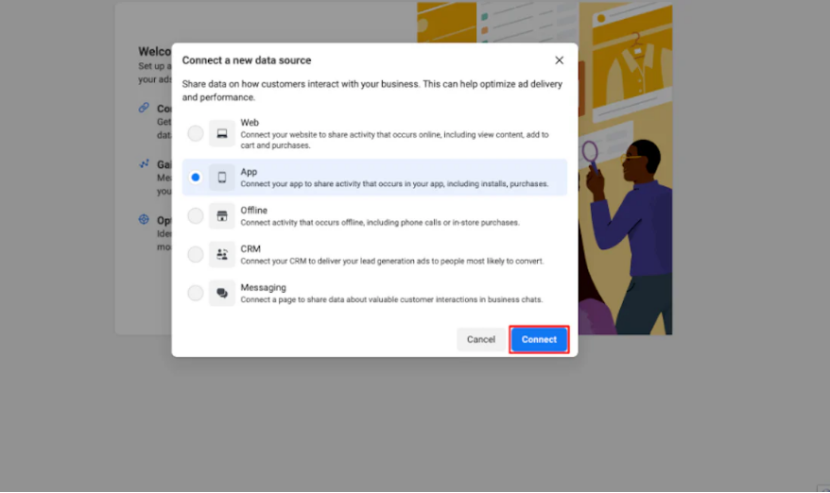
Task: Click the chart icon on background page
Action: (145, 164)
